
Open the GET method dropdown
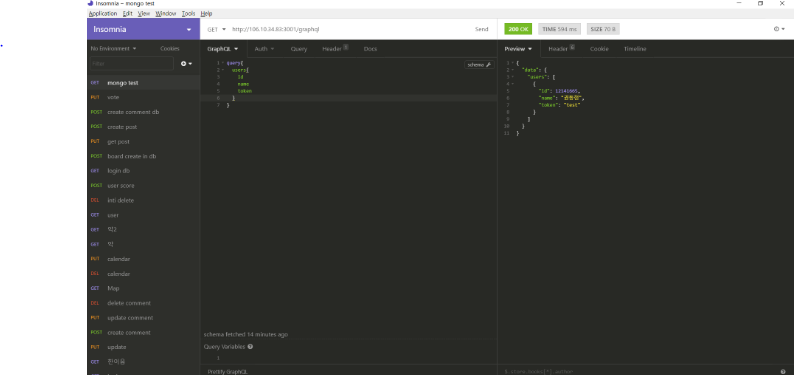coord(216,29)
